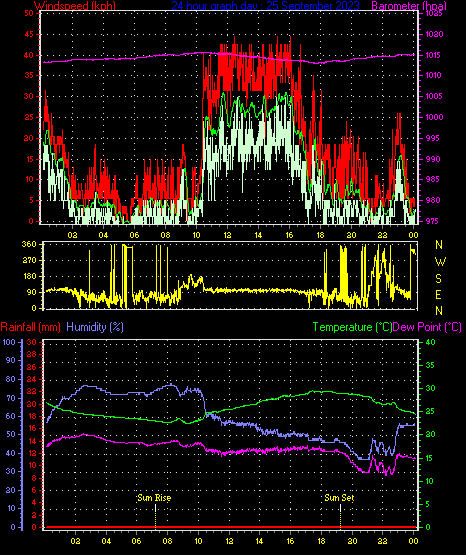Click the 25 value on temperature axis
This screenshot has height=555, width=466.
click(430, 412)
